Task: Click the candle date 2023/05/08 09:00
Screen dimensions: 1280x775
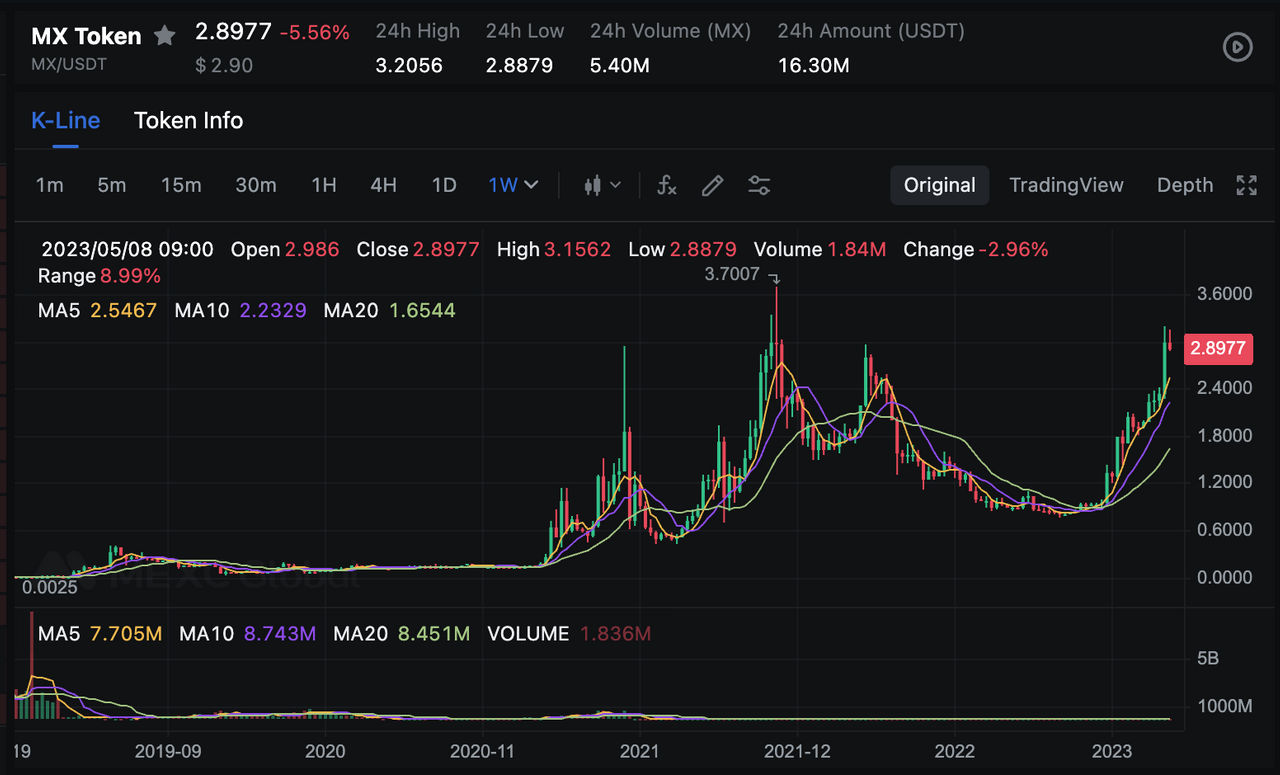Action: (x=127, y=250)
